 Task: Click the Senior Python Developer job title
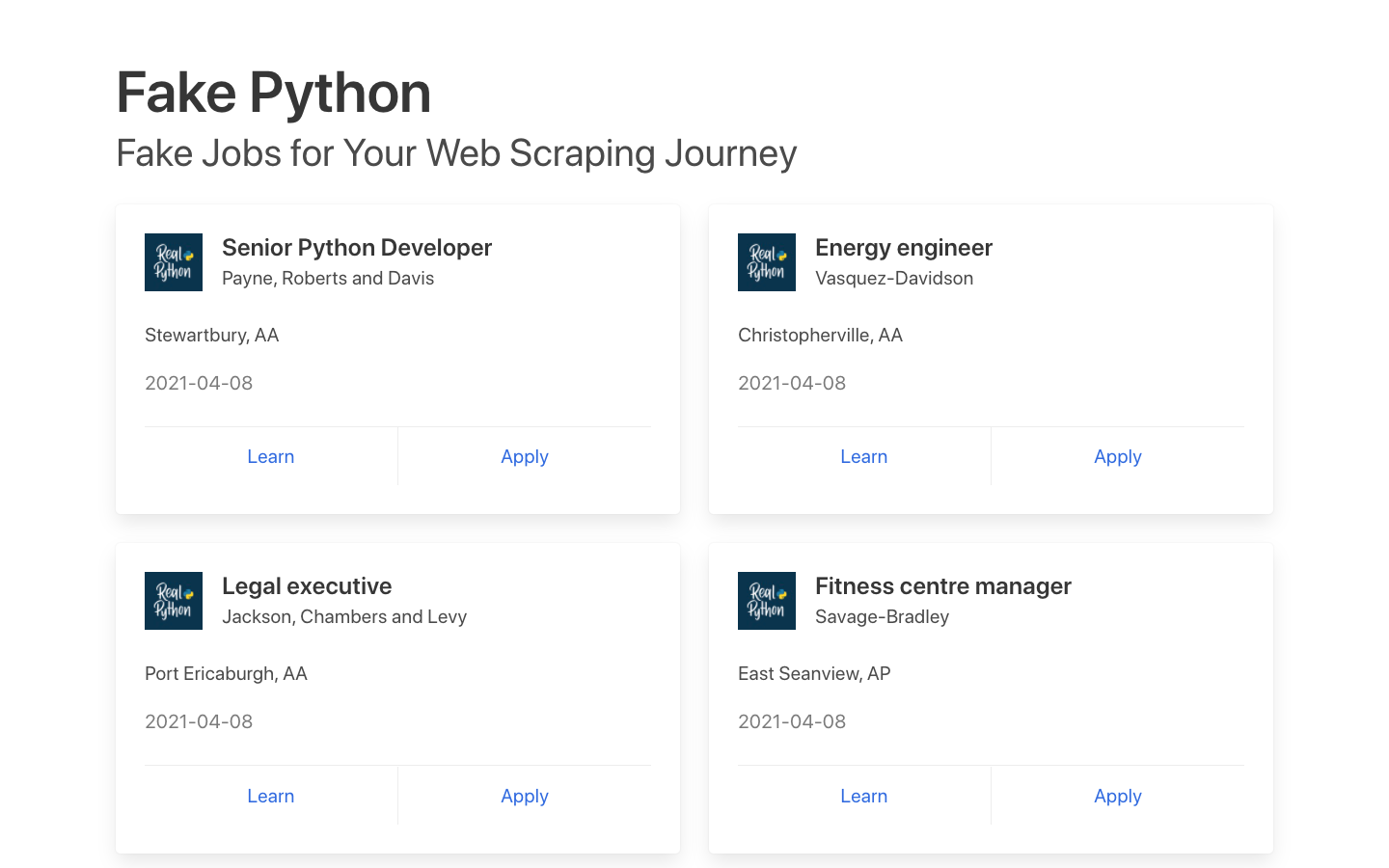tap(357, 247)
